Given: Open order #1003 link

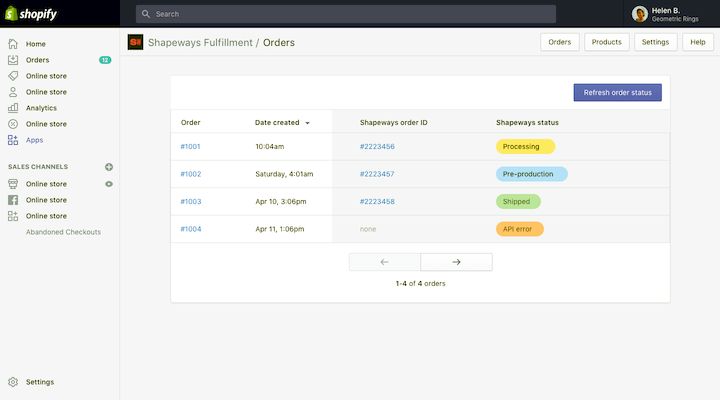Looking at the screenshot, I should [190, 201].
